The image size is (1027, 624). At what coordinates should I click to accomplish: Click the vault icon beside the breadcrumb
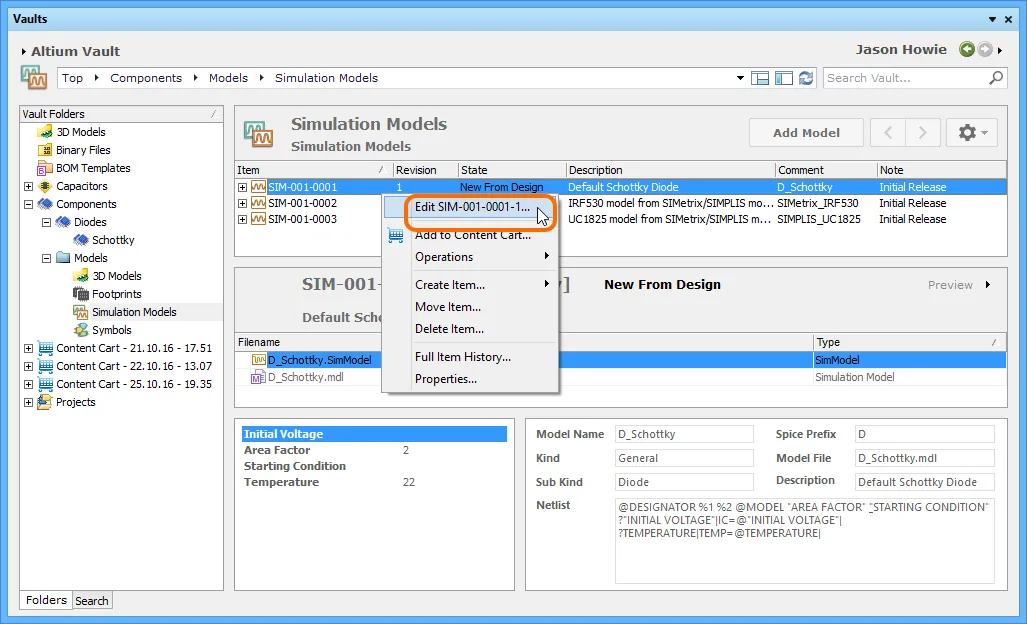34,77
